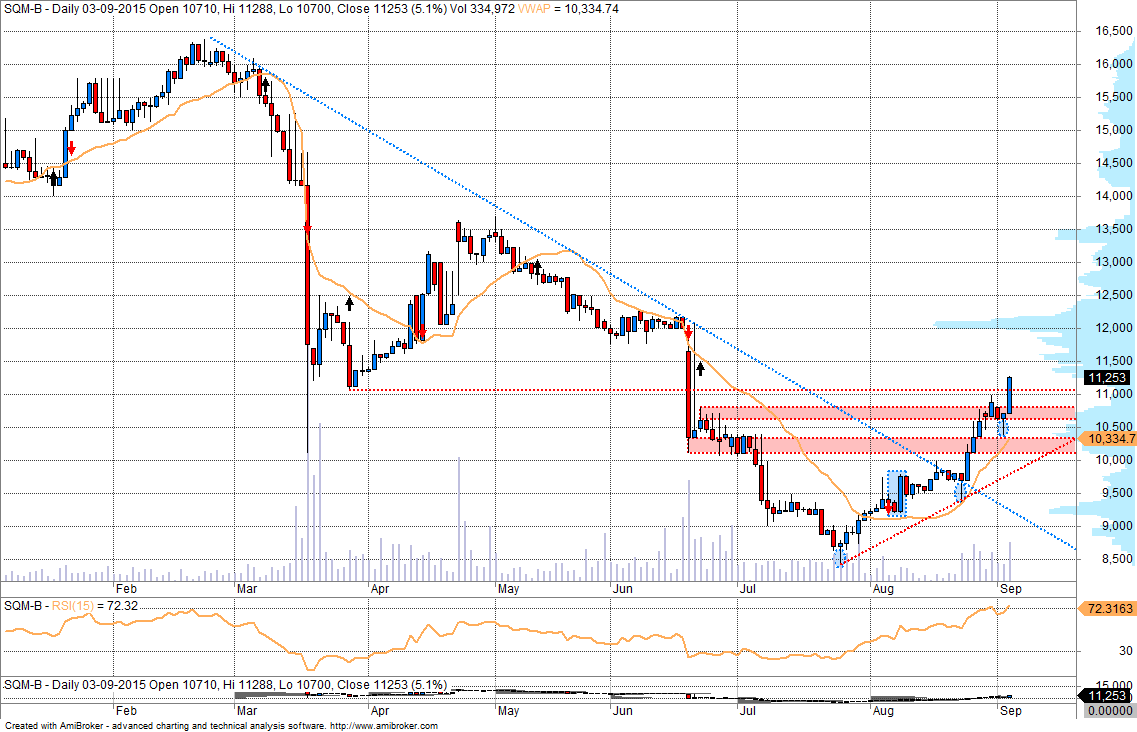Screen dimensions: 1137x732
Task: Select the black up arrow in early May
Action: click(537, 266)
